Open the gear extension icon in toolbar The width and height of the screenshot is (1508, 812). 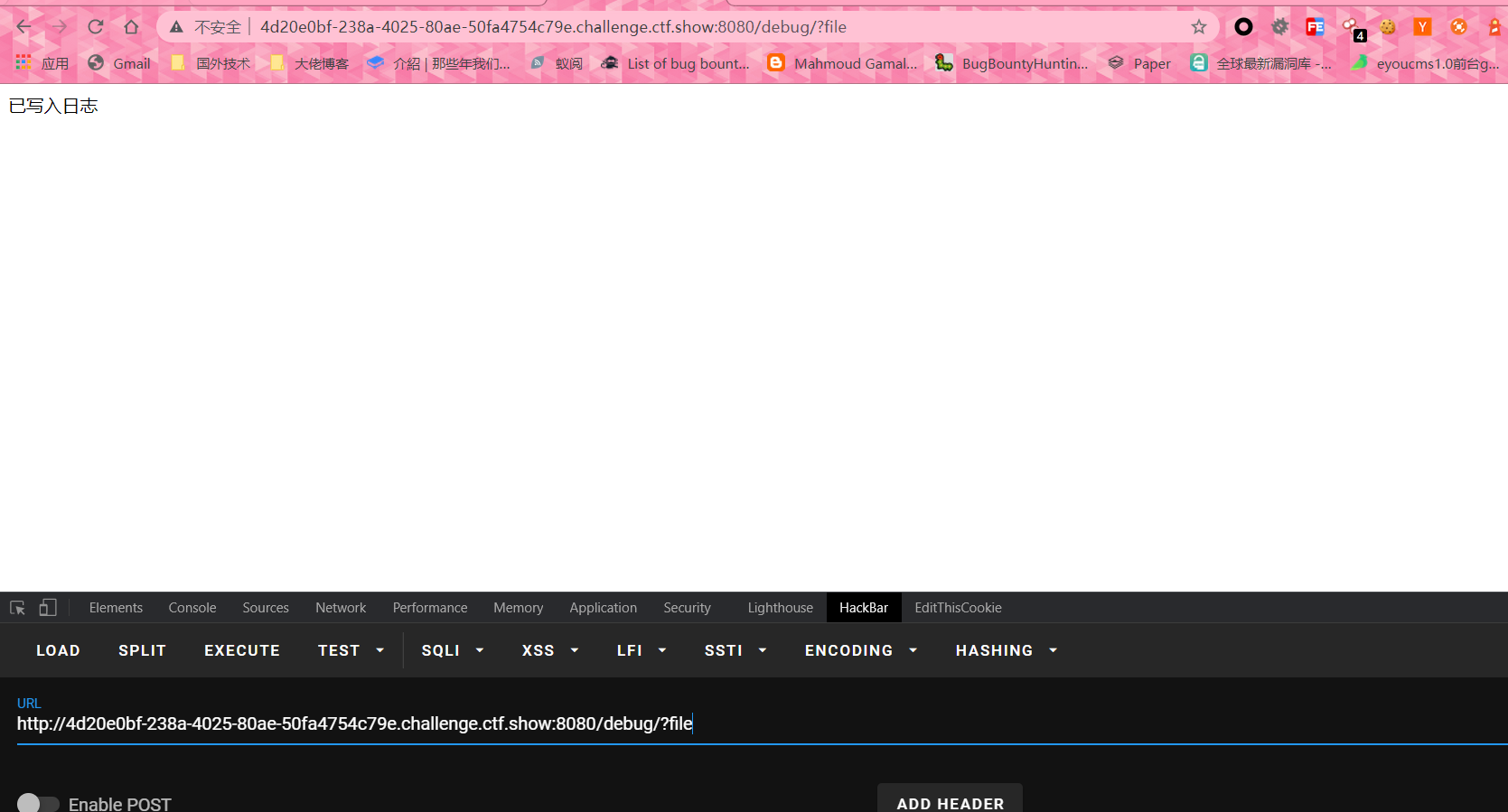pyautogui.click(x=1279, y=27)
